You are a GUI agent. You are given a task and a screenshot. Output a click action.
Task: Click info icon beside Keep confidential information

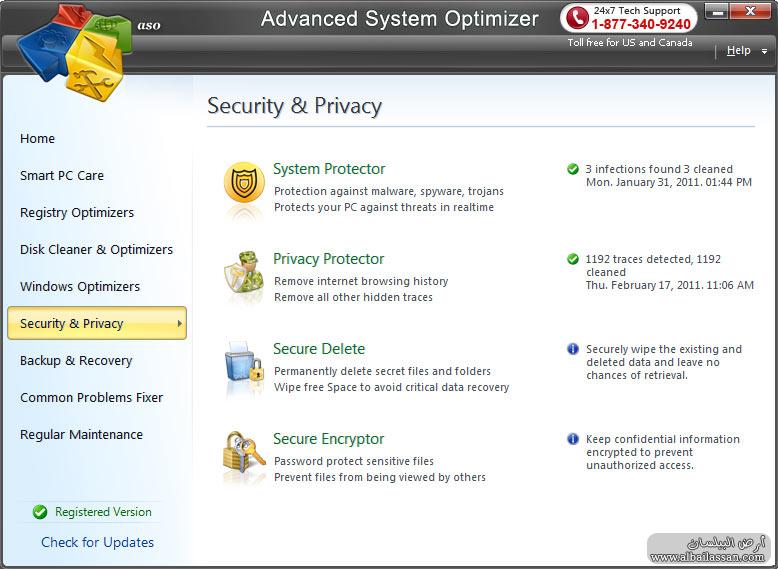tap(573, 439)
